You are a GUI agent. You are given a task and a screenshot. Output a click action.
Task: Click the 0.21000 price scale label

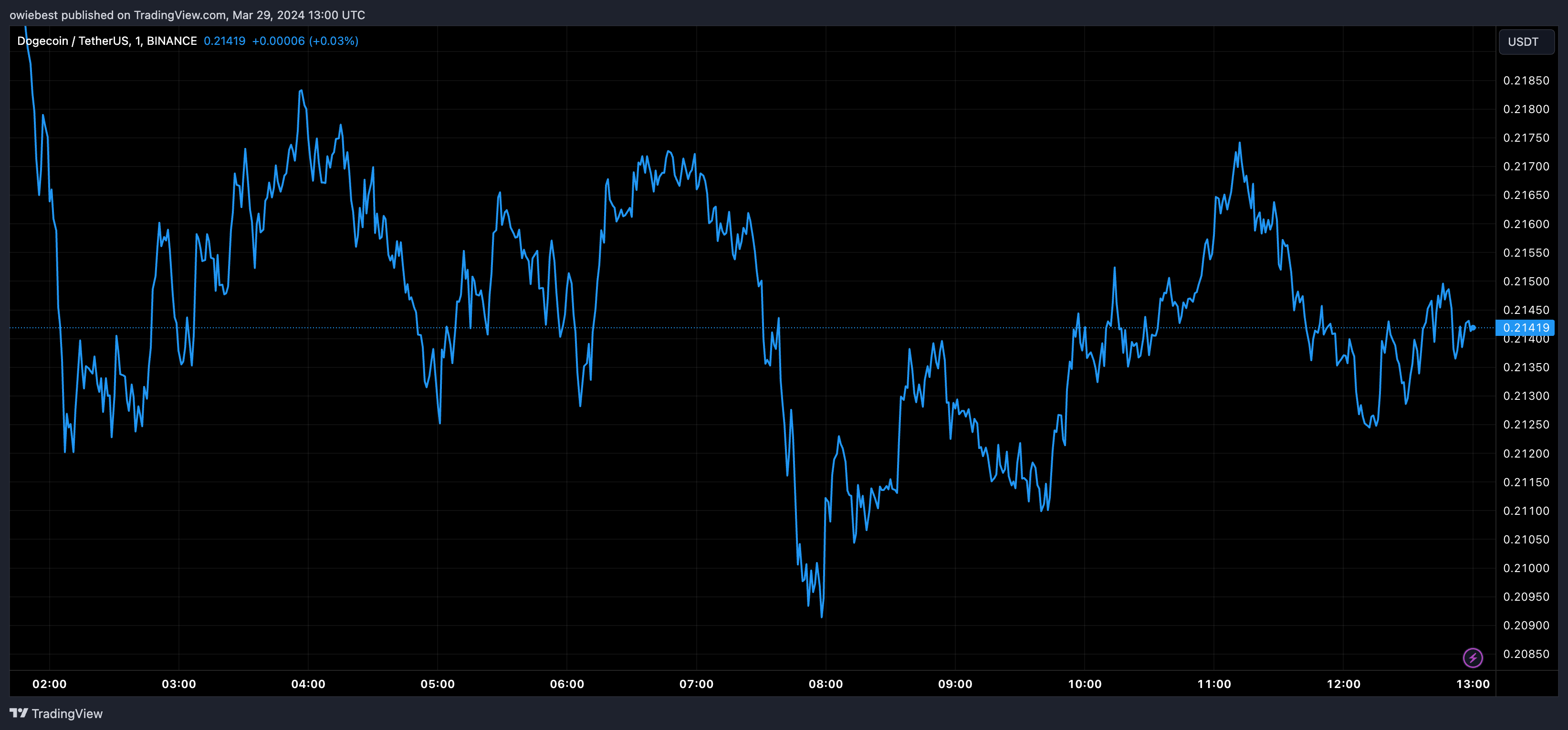tap(1526, 568)
